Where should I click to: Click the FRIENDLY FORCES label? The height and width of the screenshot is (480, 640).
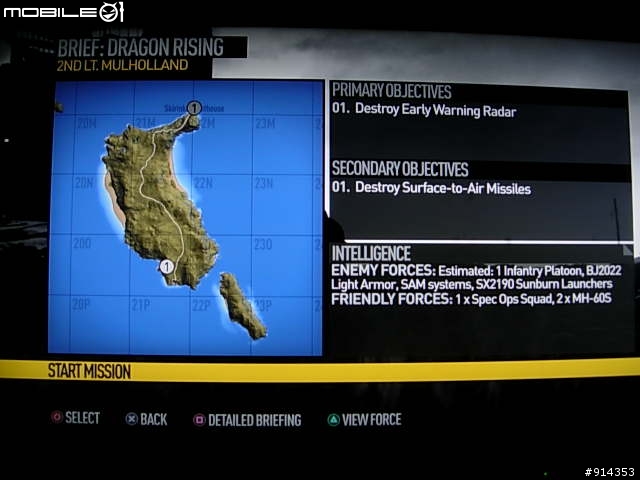point(392,299)
